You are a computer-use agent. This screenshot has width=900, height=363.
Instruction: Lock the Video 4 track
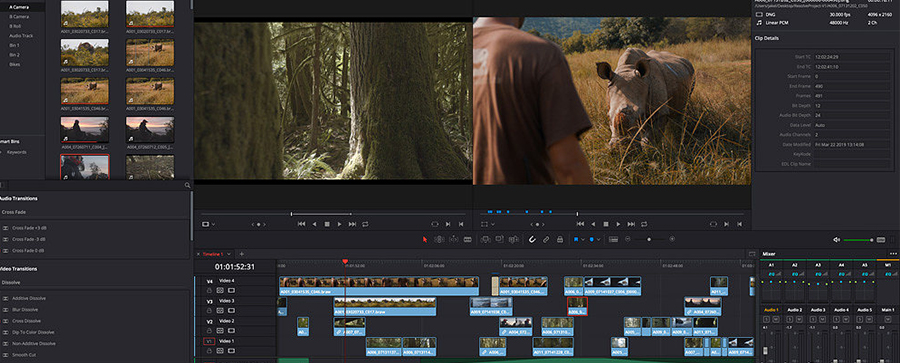(210, 291)
